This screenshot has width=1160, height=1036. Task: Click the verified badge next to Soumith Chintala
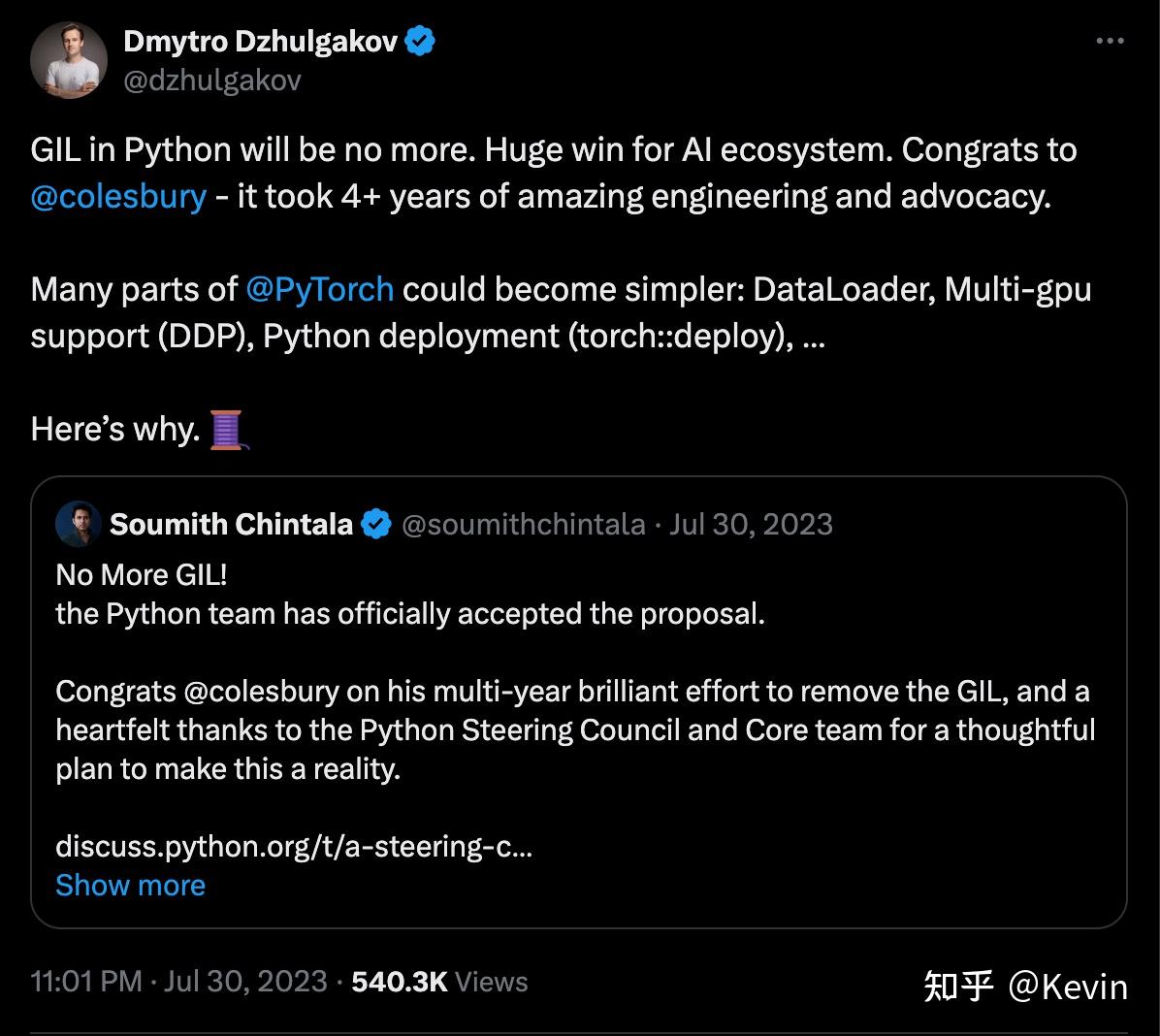coord(376,524)
